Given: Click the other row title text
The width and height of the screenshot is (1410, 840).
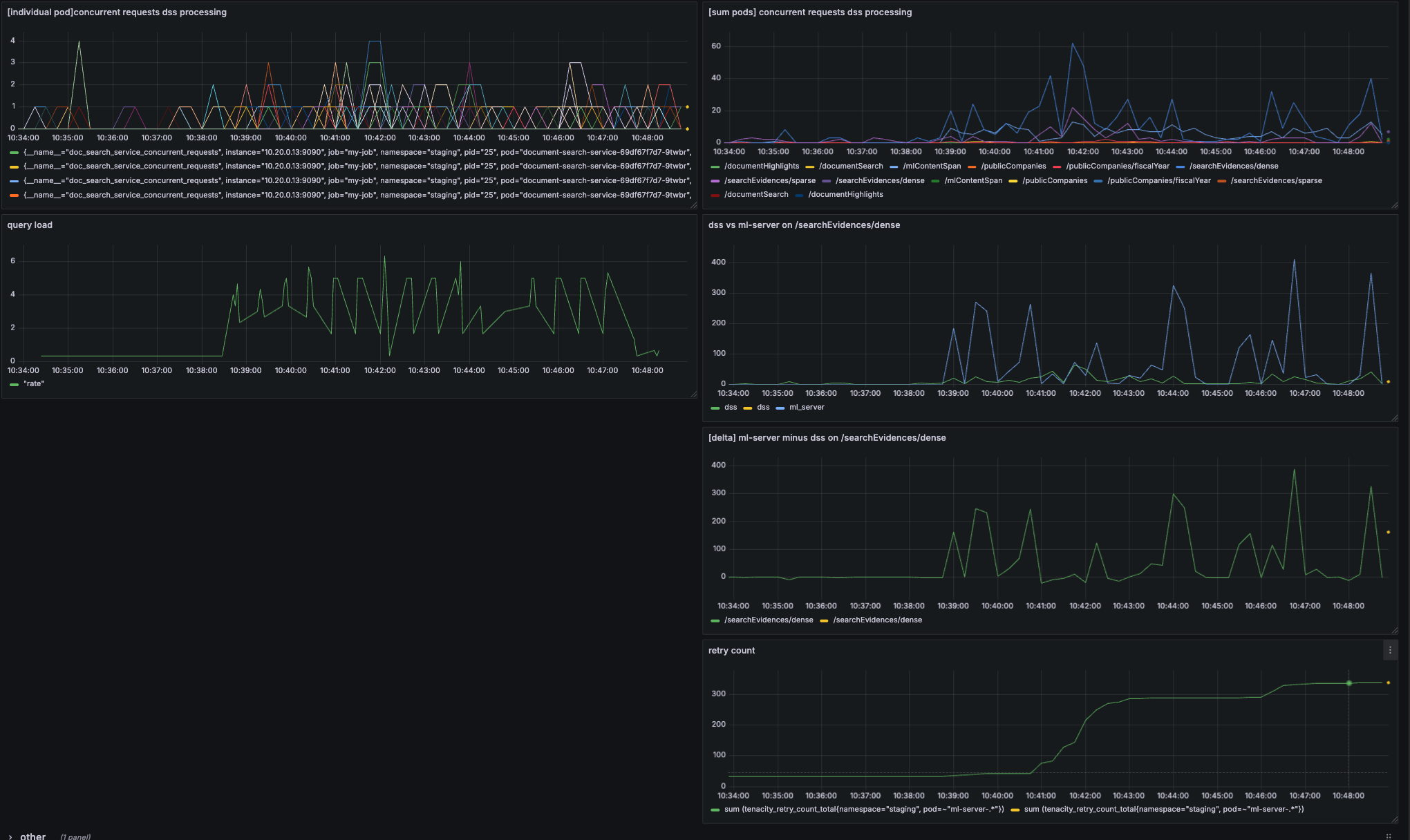Looking at the screenshot, I should click(32, 837).
